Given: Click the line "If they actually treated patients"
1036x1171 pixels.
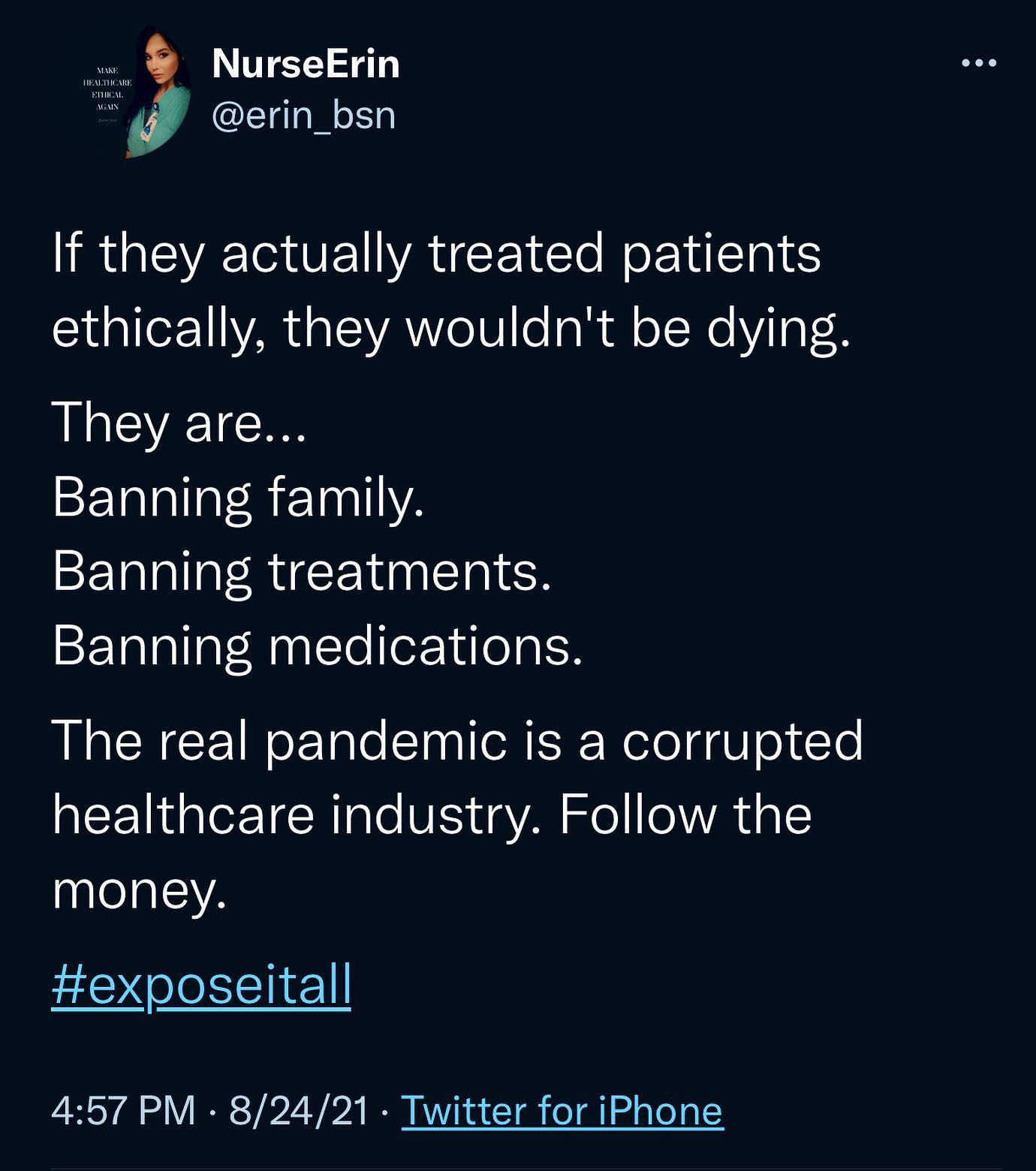Looking at the screenshot, I should 436,253.
